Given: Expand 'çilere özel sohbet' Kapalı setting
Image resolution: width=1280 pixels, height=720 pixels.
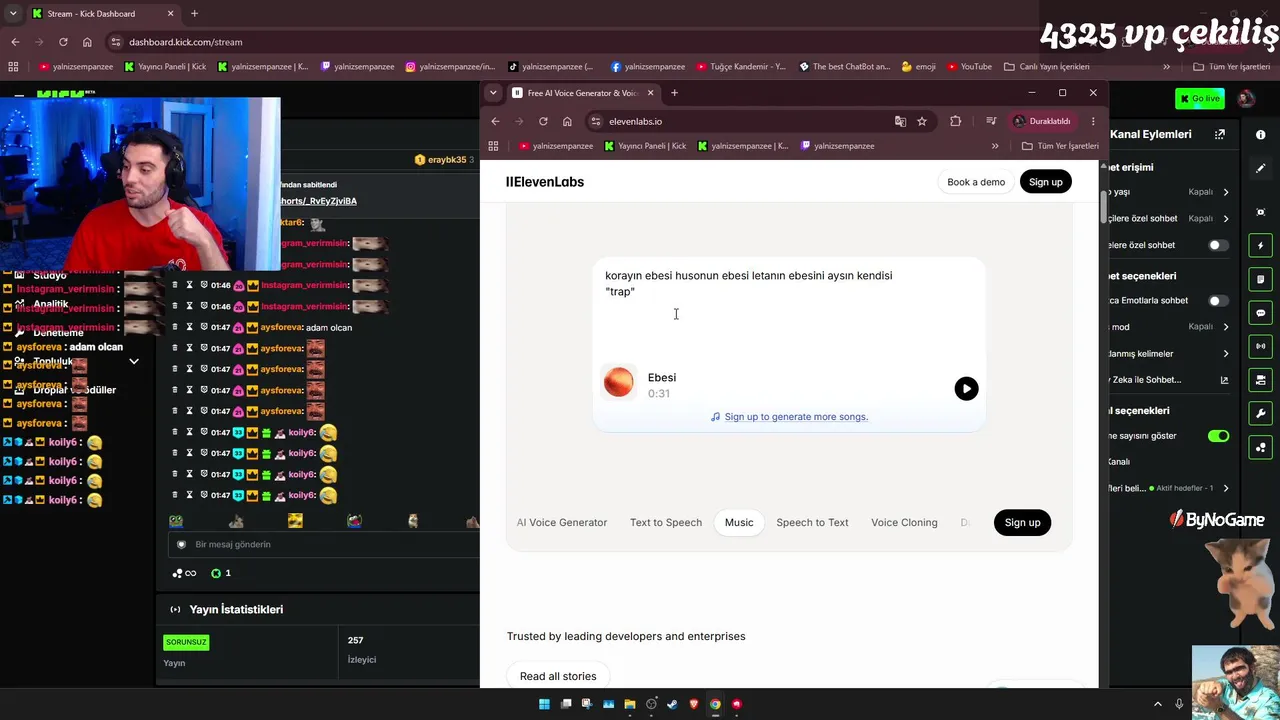Looking at the screenshot, I should pyautogui.click(x=1226, y=218).
